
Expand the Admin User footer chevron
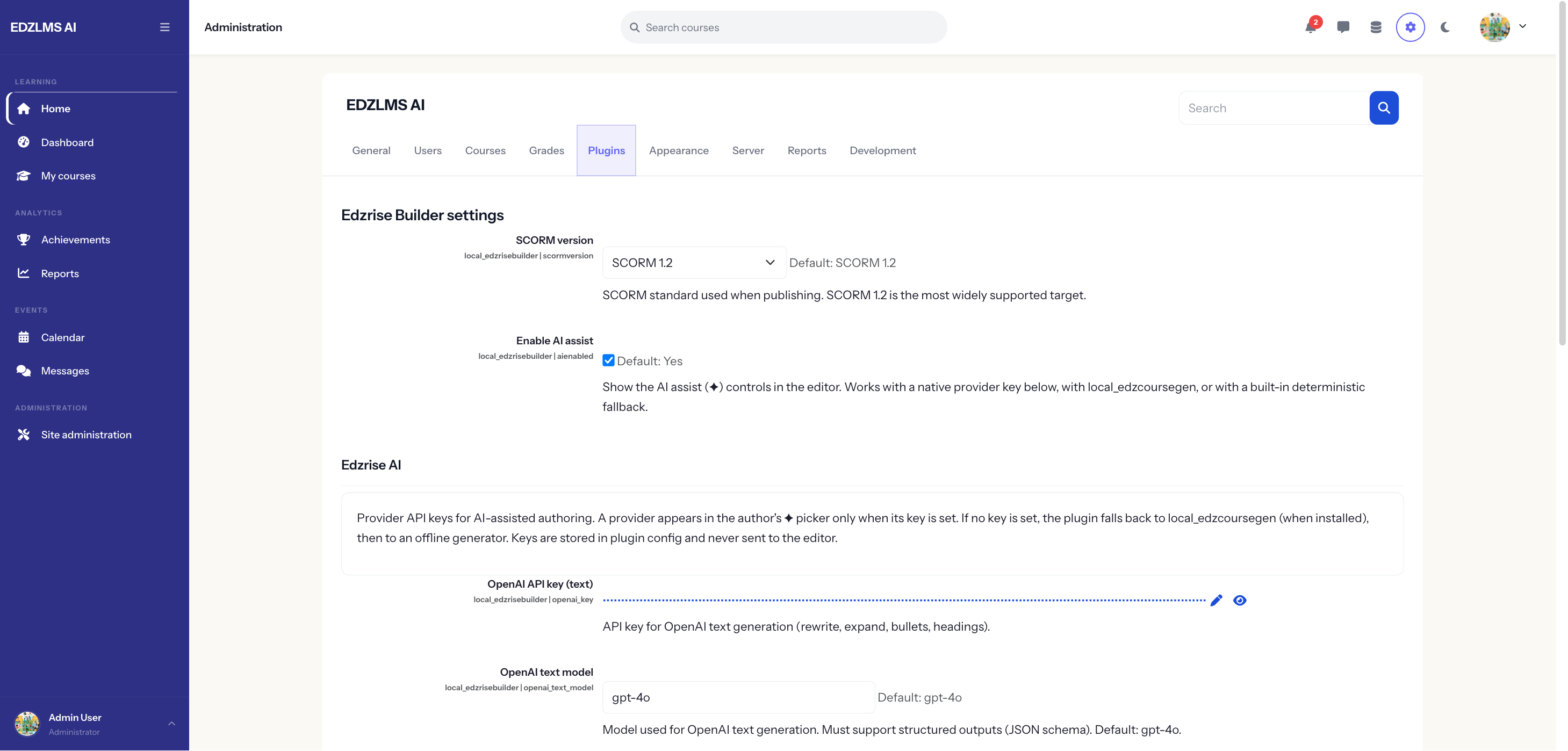(x=171, y=723)
